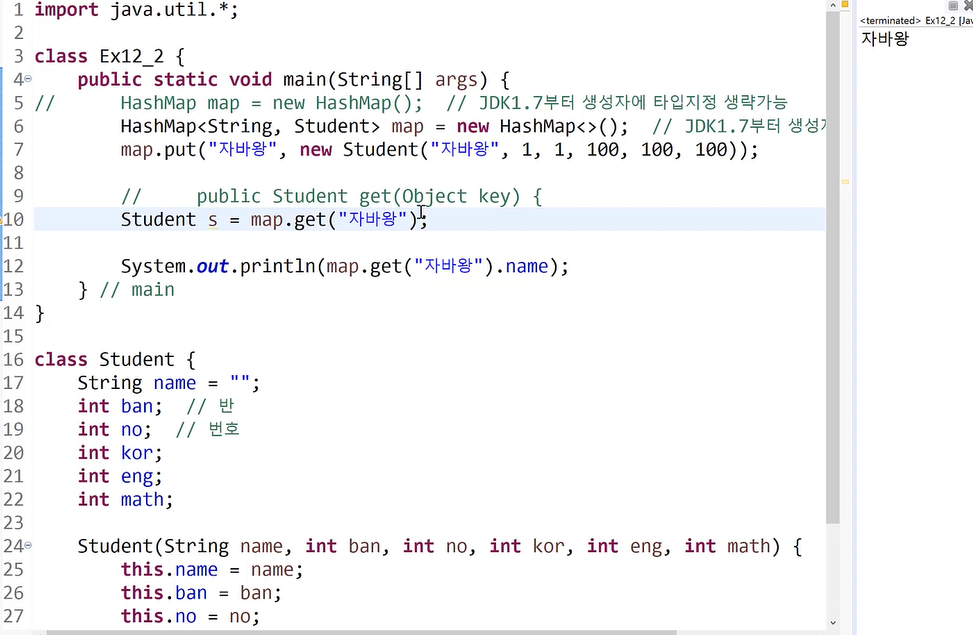Click the Remove Launch X icon in console
The width and height of the screenshot is (973, 635).
click(x=968, y=6)
